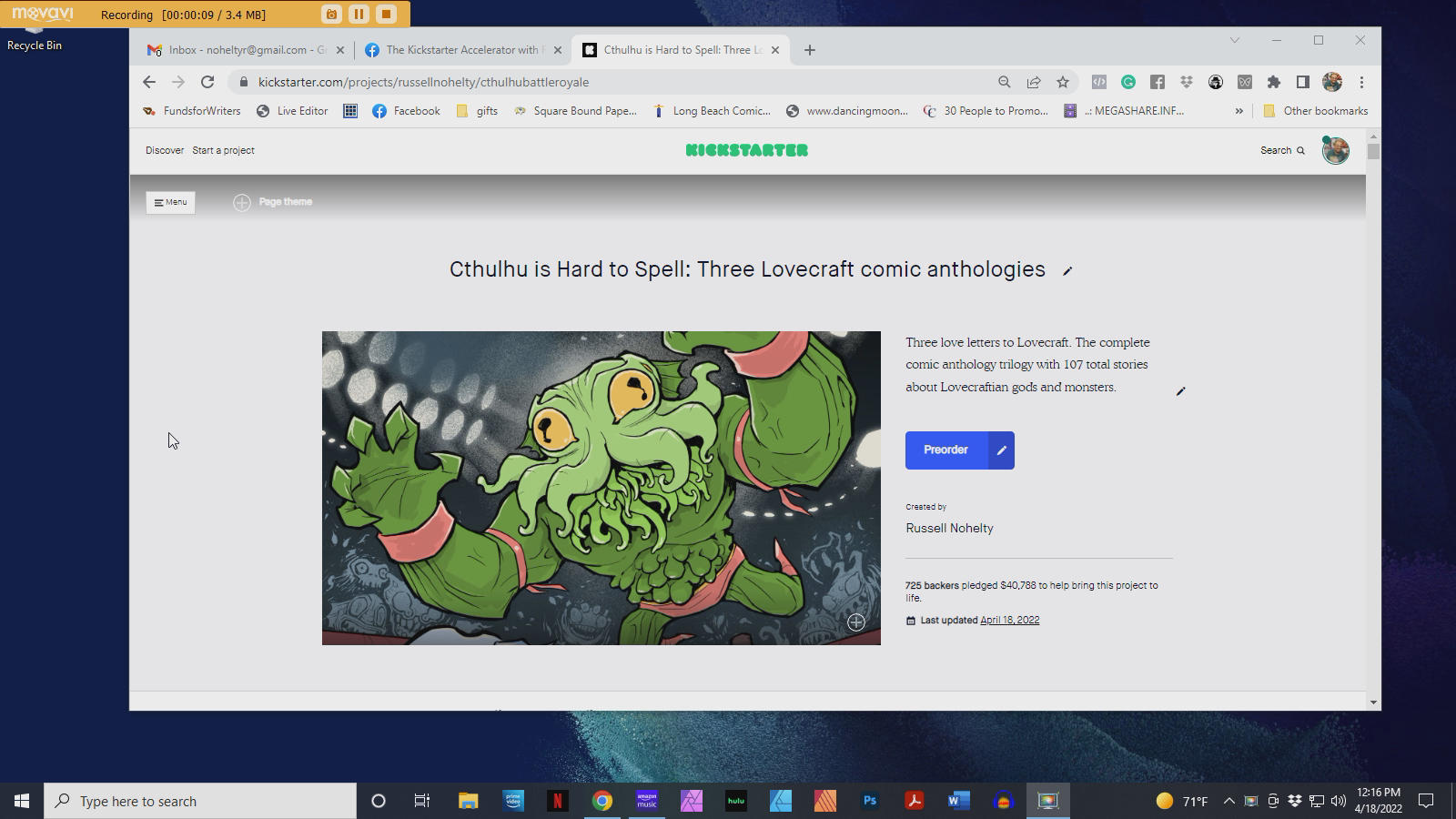Open the Other bookmarks folder
The width and height of the screenshot is (1456, 819).
(x=1316, y=111)
